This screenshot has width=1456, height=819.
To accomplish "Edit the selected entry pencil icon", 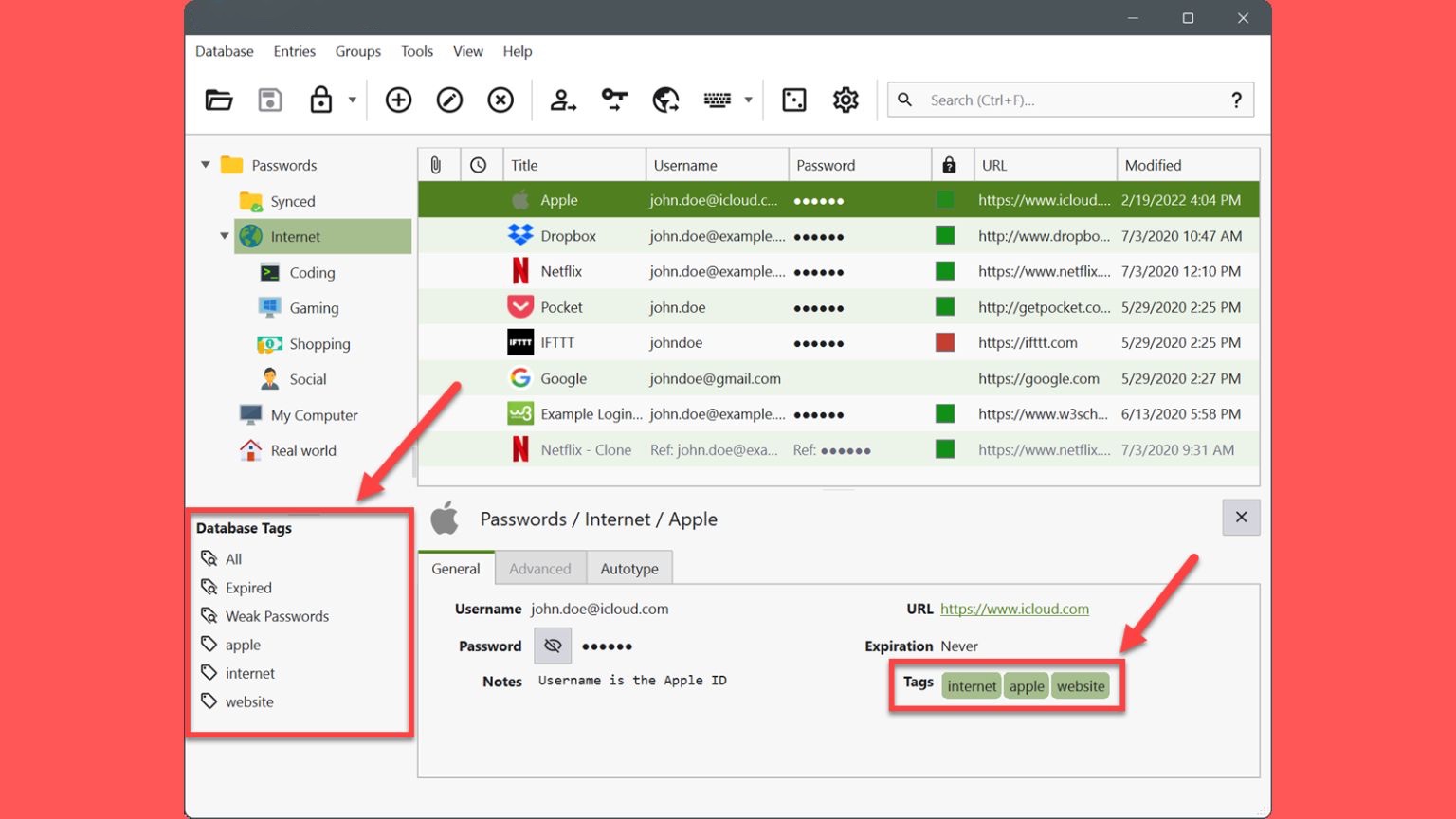I will tap(449, 100).
